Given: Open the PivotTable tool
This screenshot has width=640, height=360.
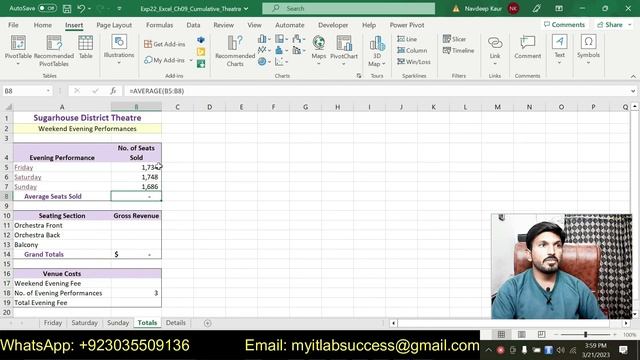Looking at the screenshot, I should point(18,50).
